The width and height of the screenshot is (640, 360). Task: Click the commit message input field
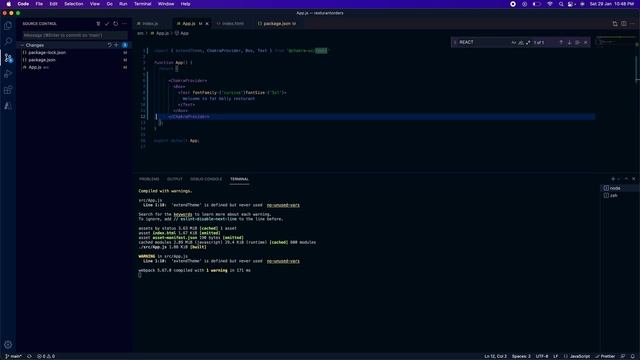[x=75, y=35]
